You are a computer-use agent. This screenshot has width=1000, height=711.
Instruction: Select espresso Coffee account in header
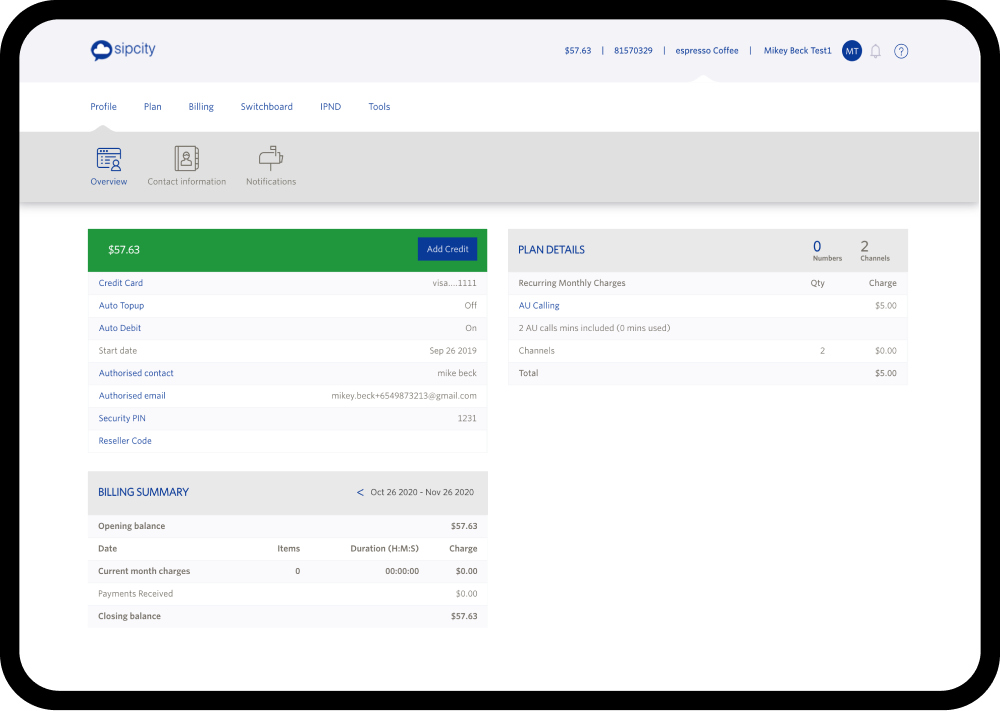coord(707,51)
